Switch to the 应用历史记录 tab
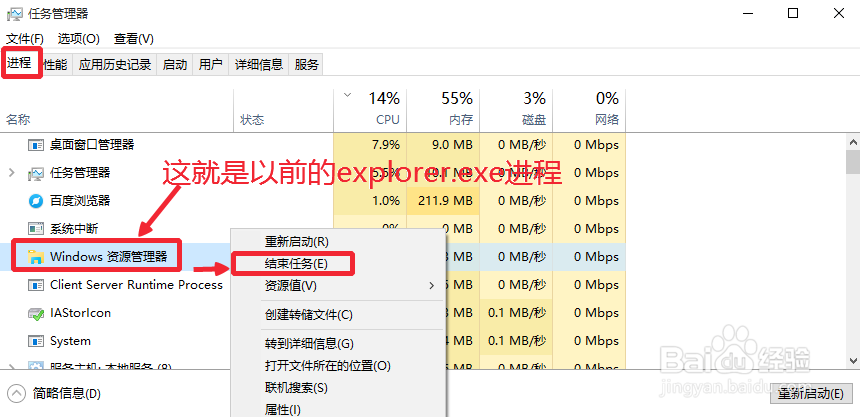The image size is (860, 417). pyautogui.click(x=115, y=65)
